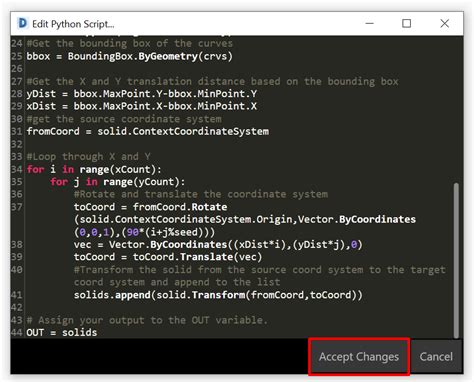Close the Edit Python Script window

coord(444,23)
